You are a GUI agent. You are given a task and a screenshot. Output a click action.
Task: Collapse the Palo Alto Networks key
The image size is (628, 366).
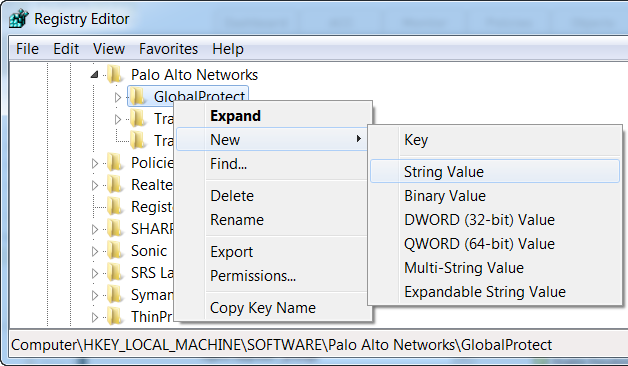pyautogui.click(x=95, y=74)
